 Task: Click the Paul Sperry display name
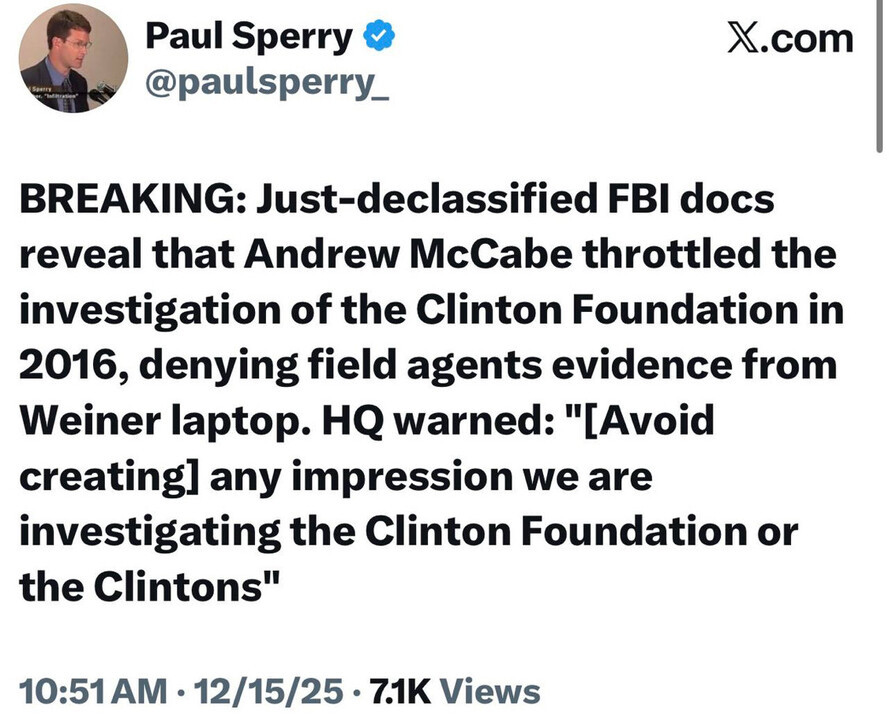tap(250, 38)
